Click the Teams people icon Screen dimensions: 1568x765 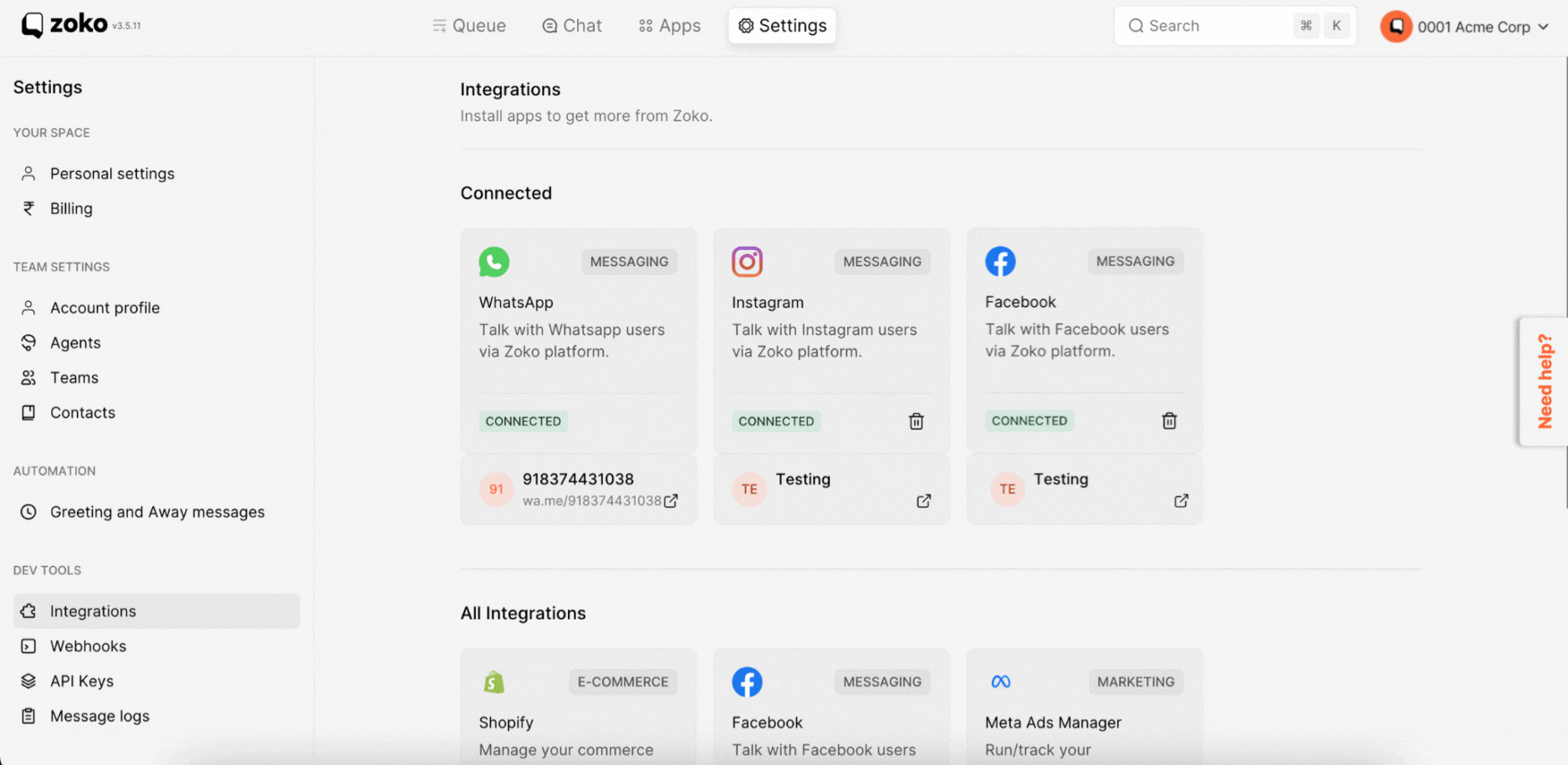(x=28, y=378)
